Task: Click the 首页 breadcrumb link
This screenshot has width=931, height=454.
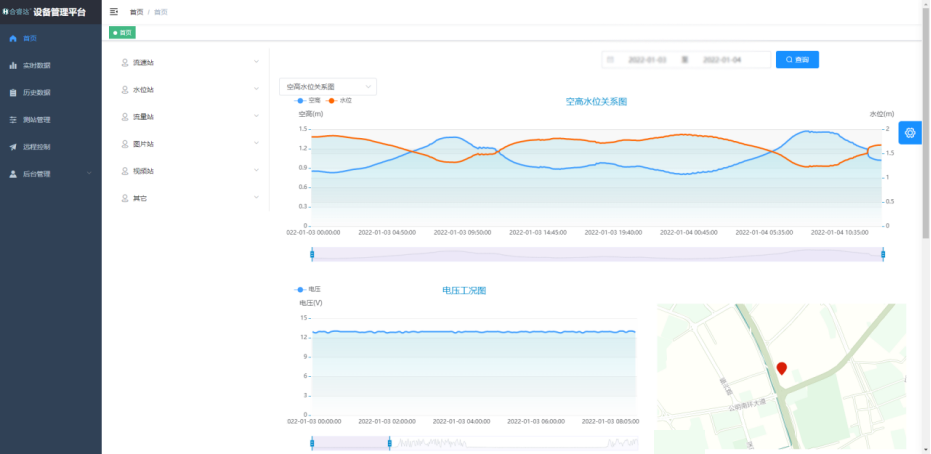Action: coord(136,12)
